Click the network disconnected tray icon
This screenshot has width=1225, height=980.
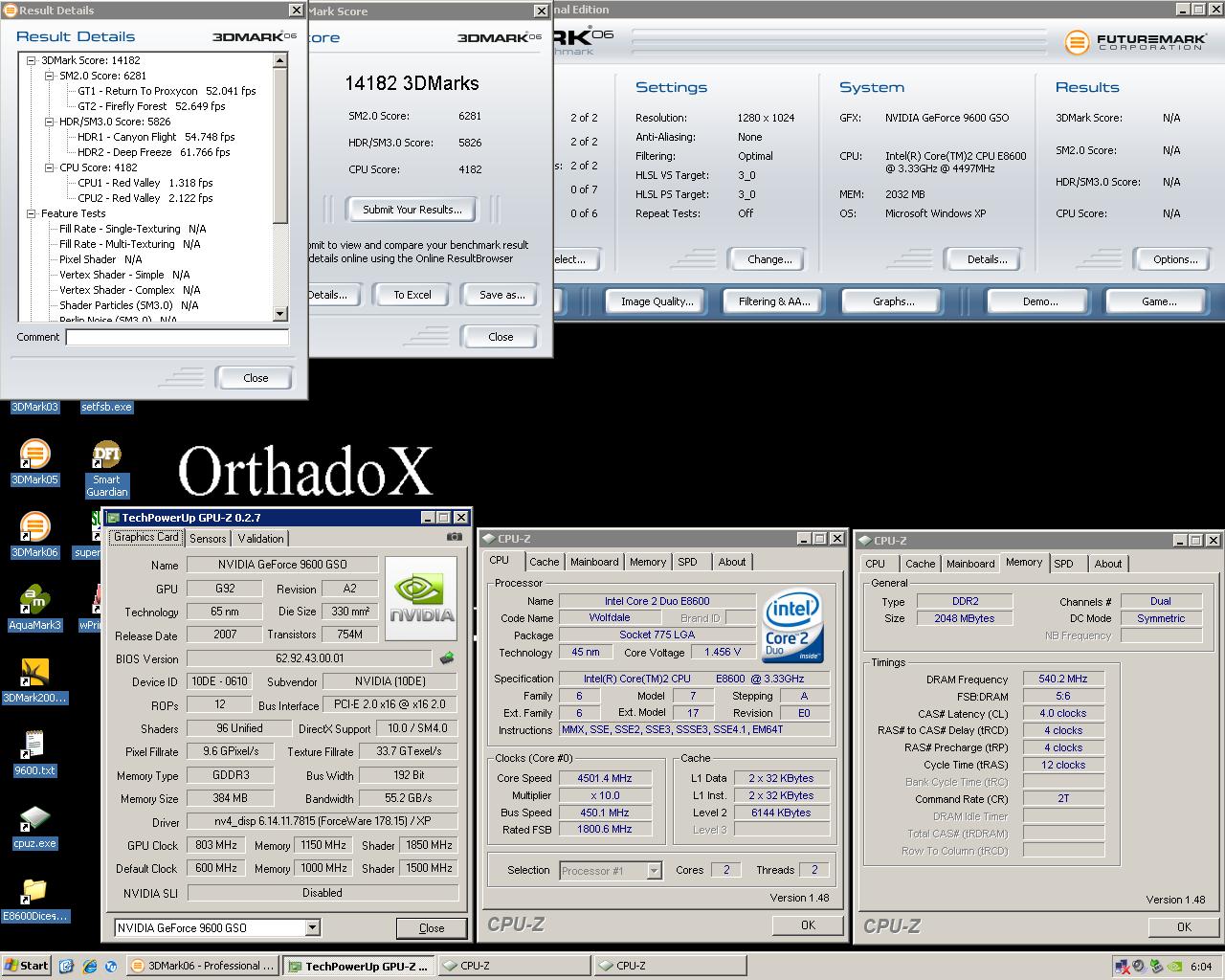[x=1122, y=966]
